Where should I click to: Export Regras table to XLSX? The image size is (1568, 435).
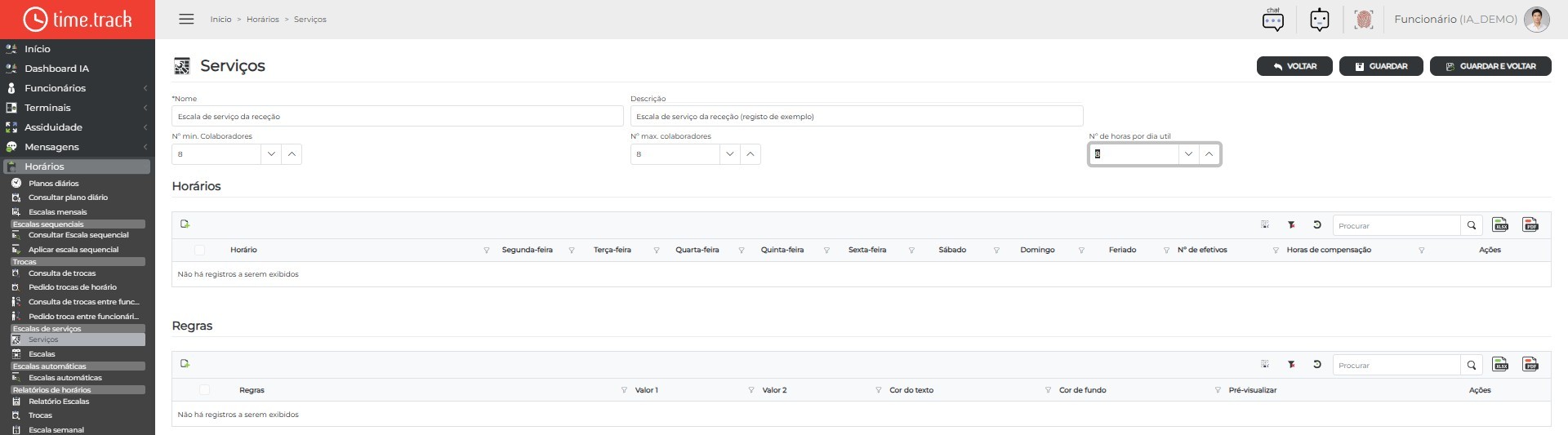tap(1500, 364)
